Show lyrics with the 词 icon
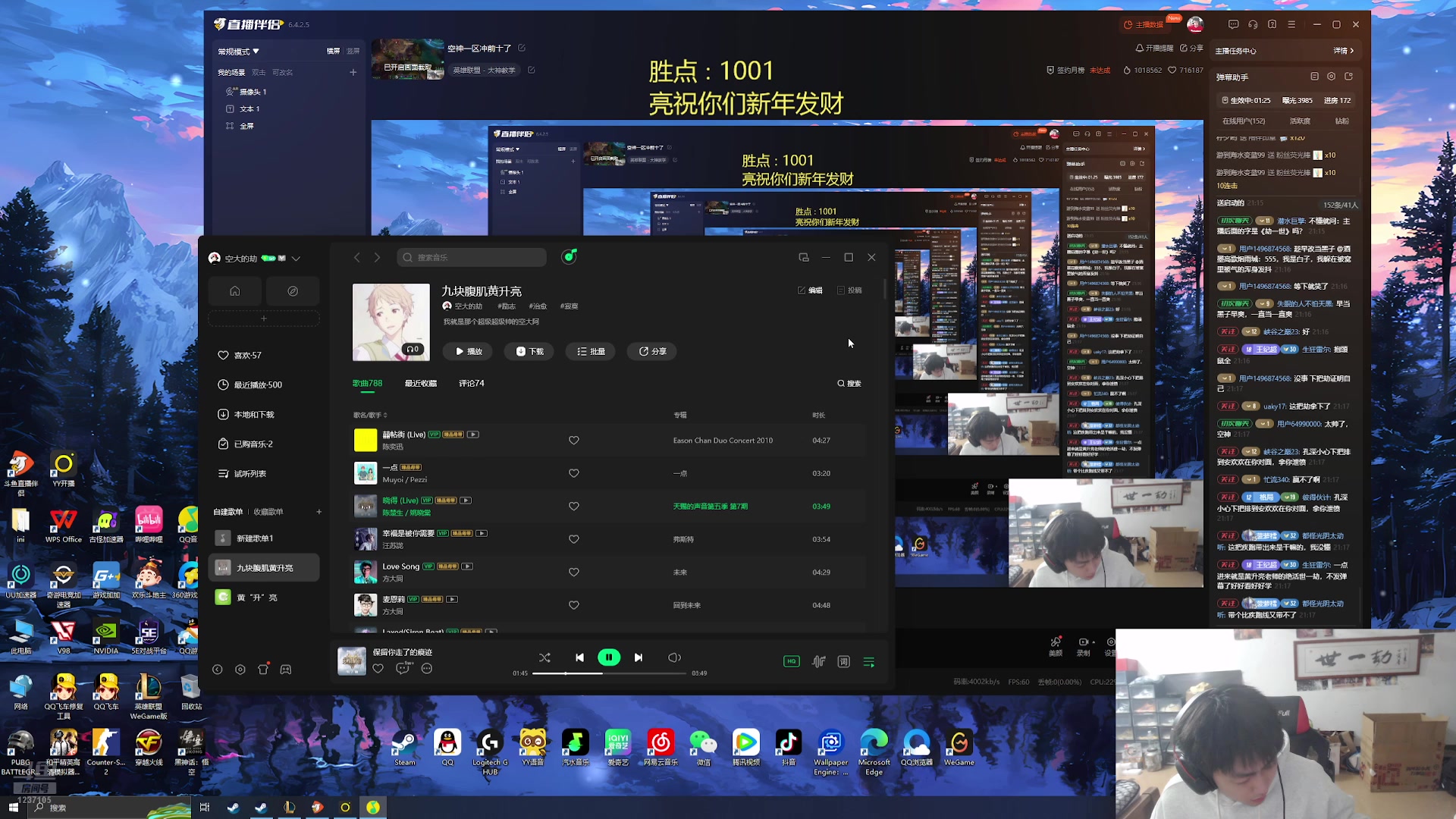 843,661
